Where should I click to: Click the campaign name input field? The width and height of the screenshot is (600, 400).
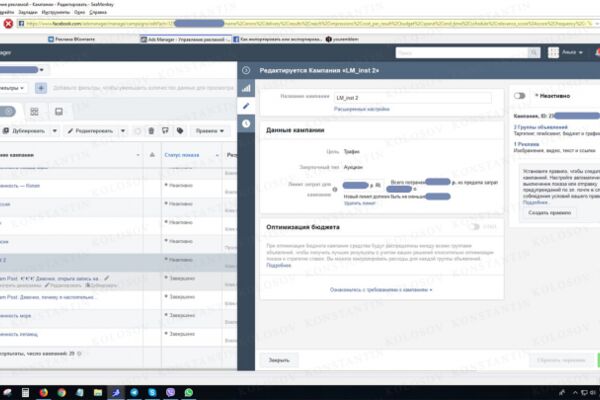tap(412, 98)
